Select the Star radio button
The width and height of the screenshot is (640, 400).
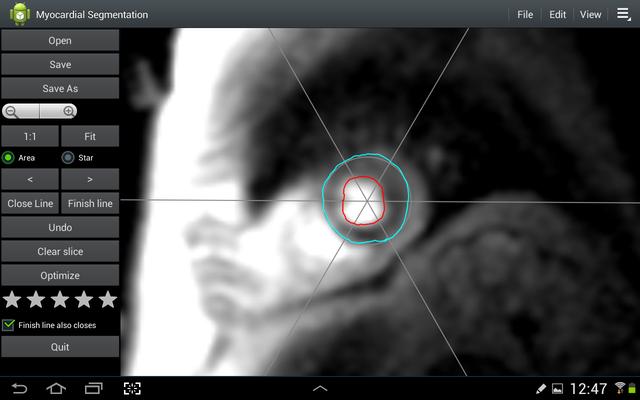pos(68,157)
